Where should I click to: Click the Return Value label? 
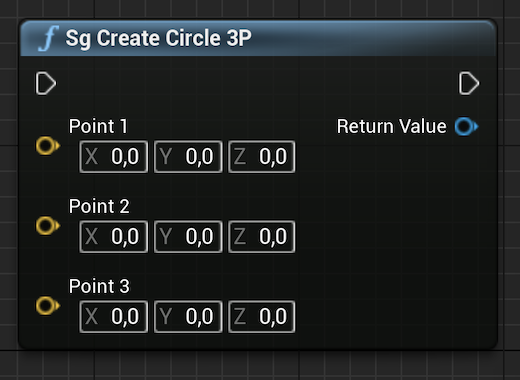coord(392,126)
